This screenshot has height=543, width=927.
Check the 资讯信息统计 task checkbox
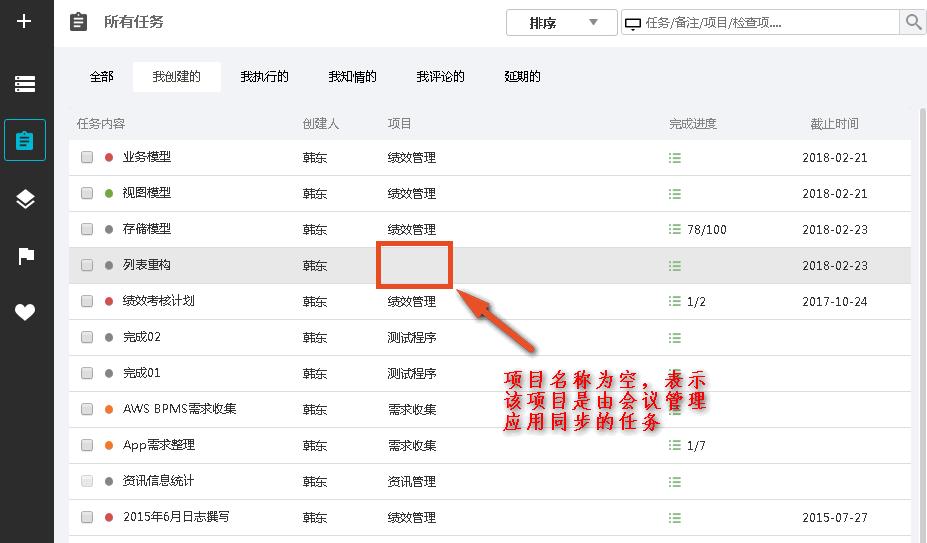point(87,481)
